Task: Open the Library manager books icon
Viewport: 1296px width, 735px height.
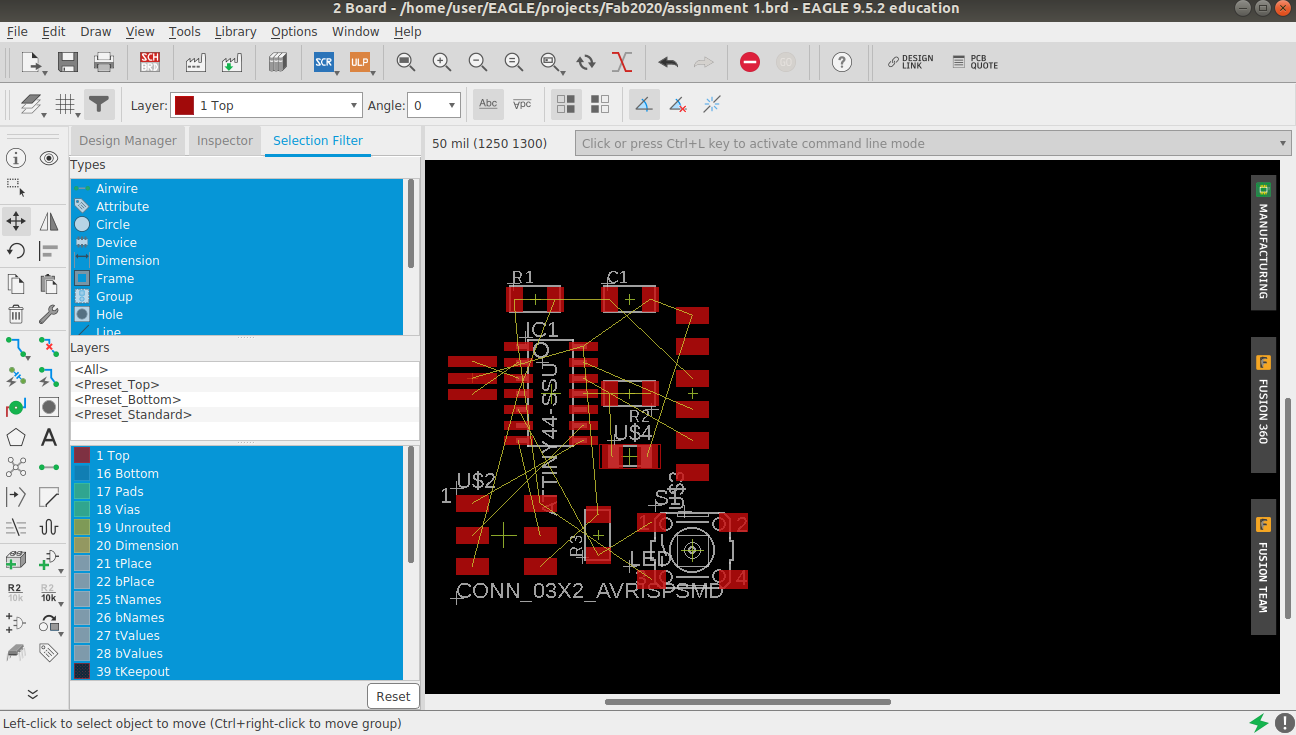Action: [278, 62]
